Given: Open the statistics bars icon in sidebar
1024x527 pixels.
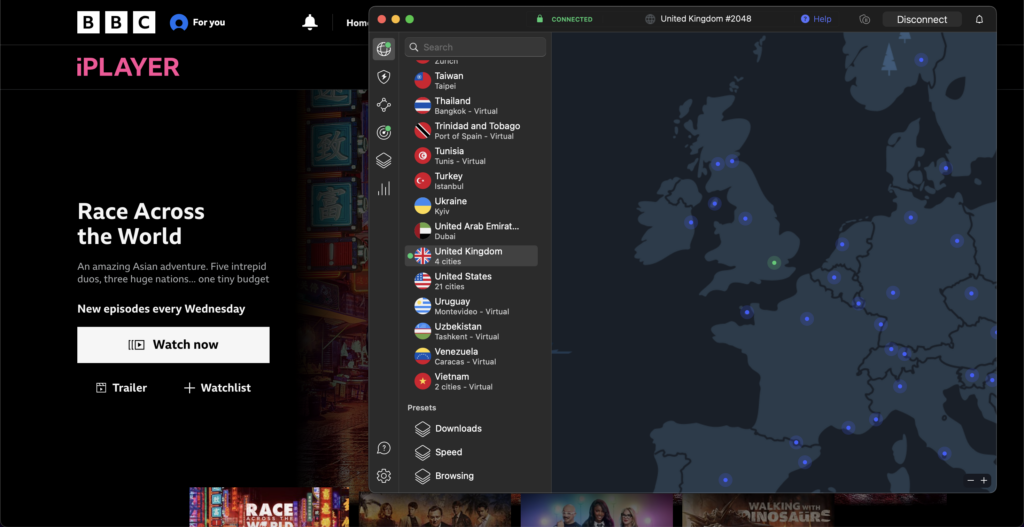Looking at the screenshot, I should point(384,189).
